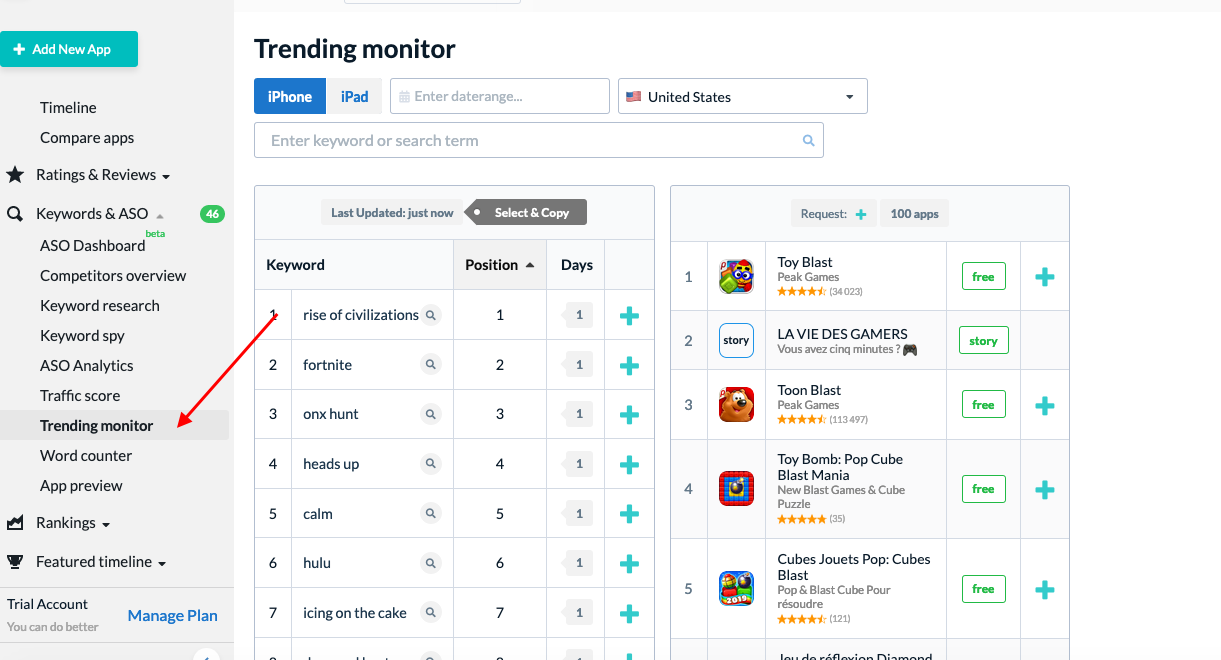Image resolution: width=1221 pixels, height=660 pixels.
Task: Open Word counter tool
Action: [86, 455]
